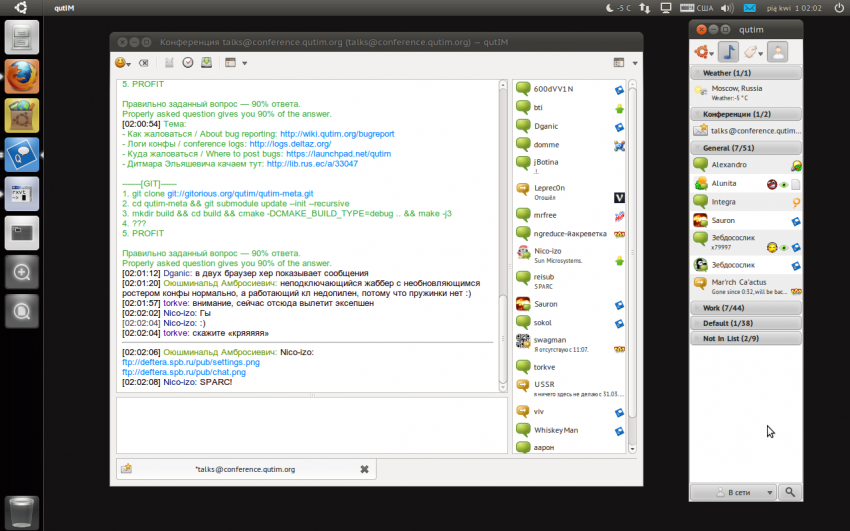Expand the Not In List (2/9) group
The width and height of the screenshot is (850, 531).
(x=745, y=339)
